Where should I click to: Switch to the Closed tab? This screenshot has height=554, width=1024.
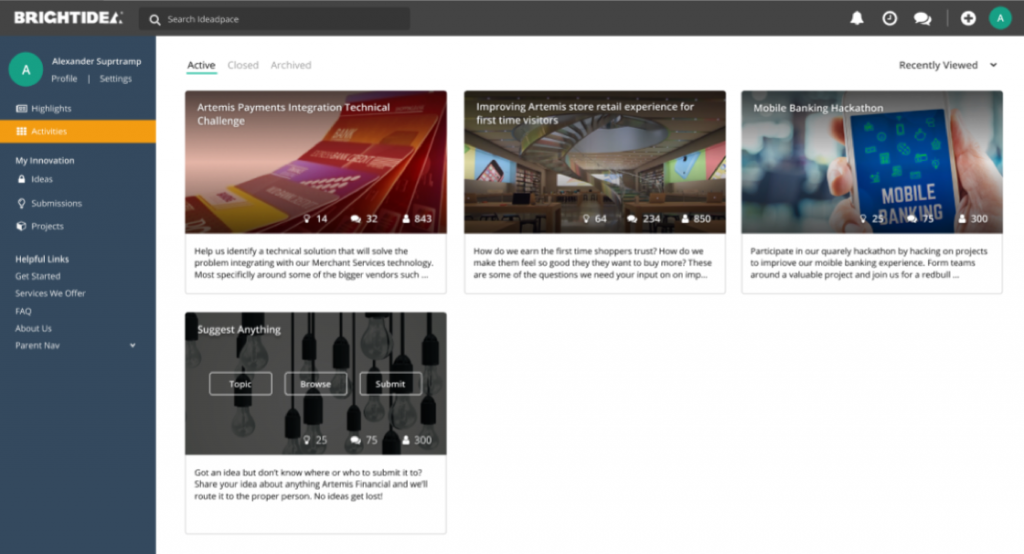coord(243,65)
